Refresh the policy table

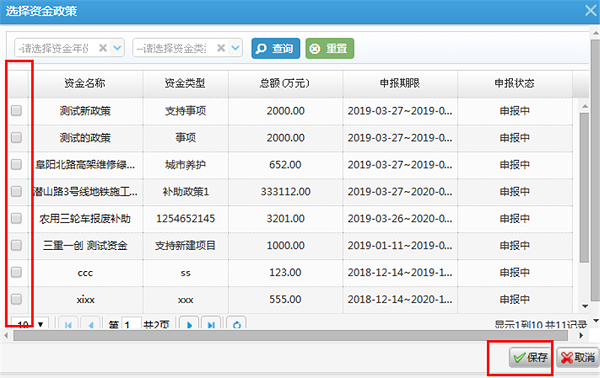pyautogui.click(x=236, y=324)
